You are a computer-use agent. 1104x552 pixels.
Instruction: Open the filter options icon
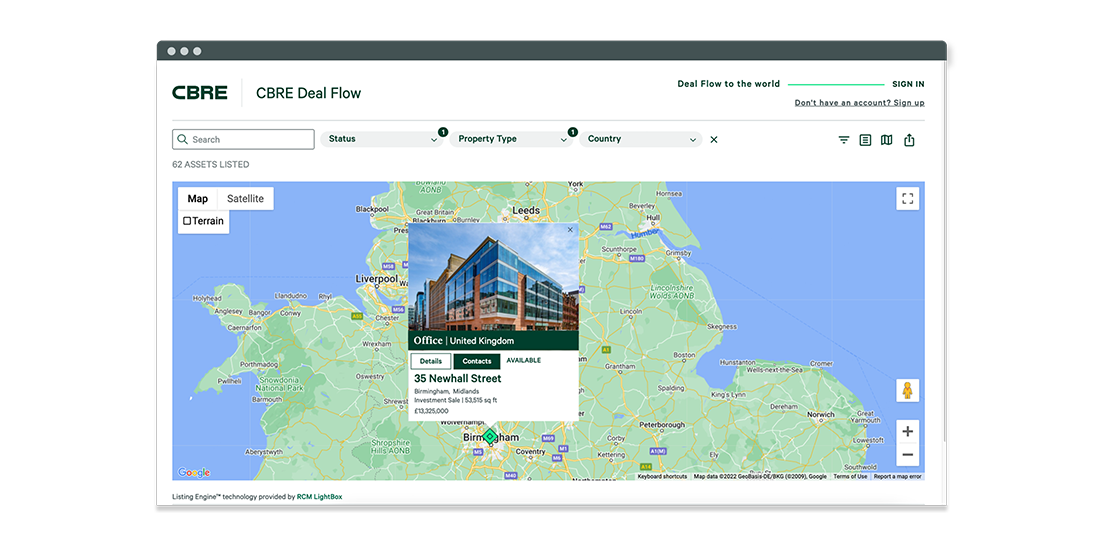(x=844, y=140)
